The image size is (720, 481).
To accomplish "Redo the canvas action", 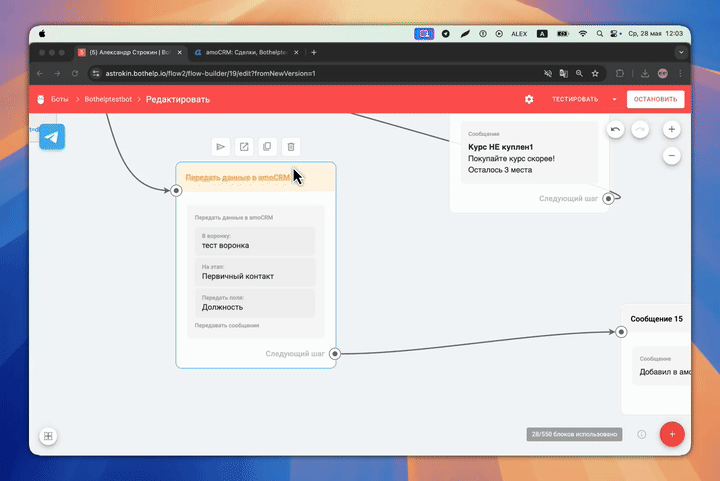I will point(640,129).
